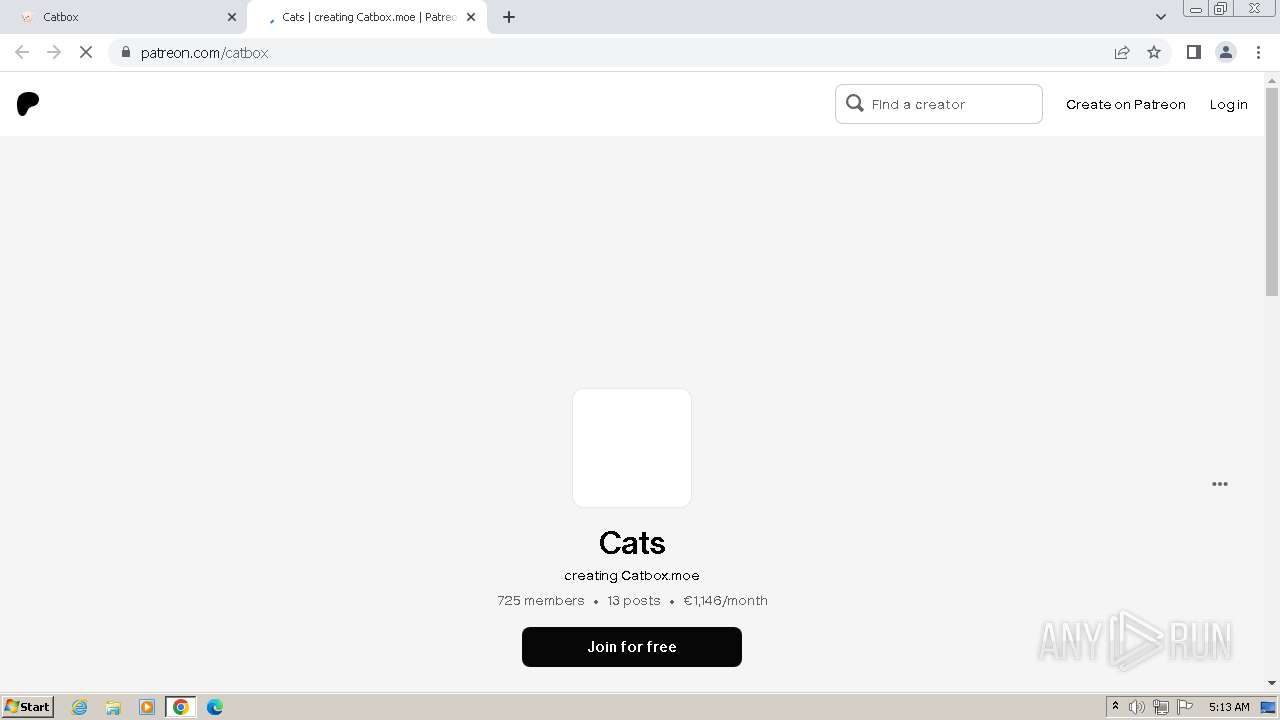Click the 5:13 AM system clock
1280x720 pixels.
[1229, 707]
